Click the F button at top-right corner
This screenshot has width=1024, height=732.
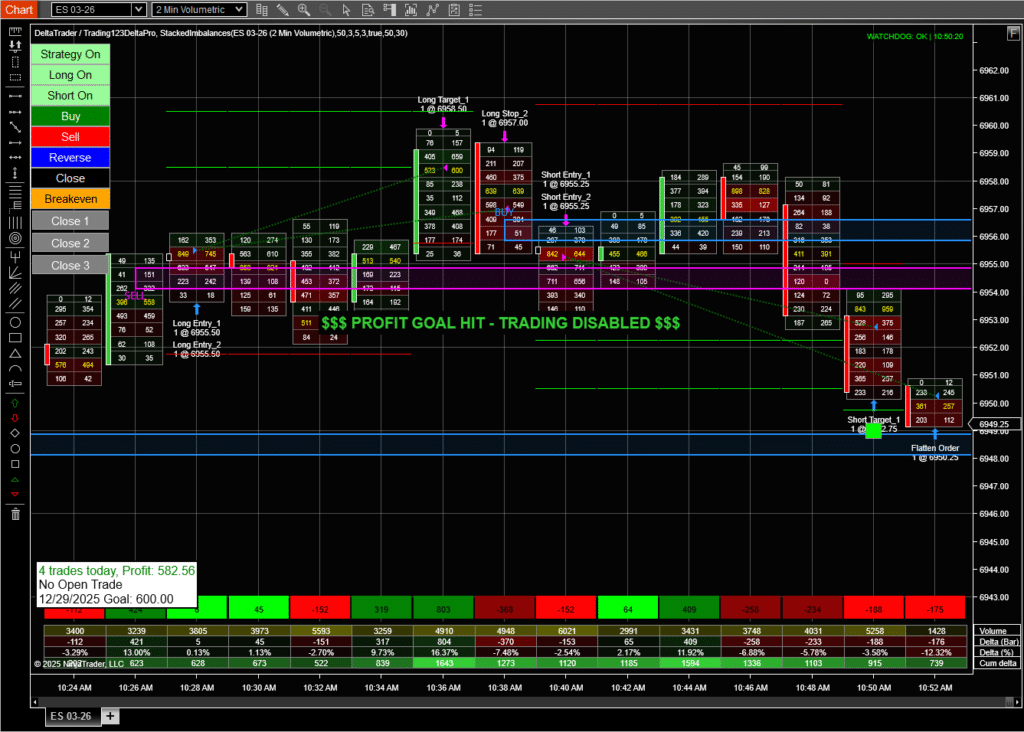pyautogui.click(x=1011, y=32)
